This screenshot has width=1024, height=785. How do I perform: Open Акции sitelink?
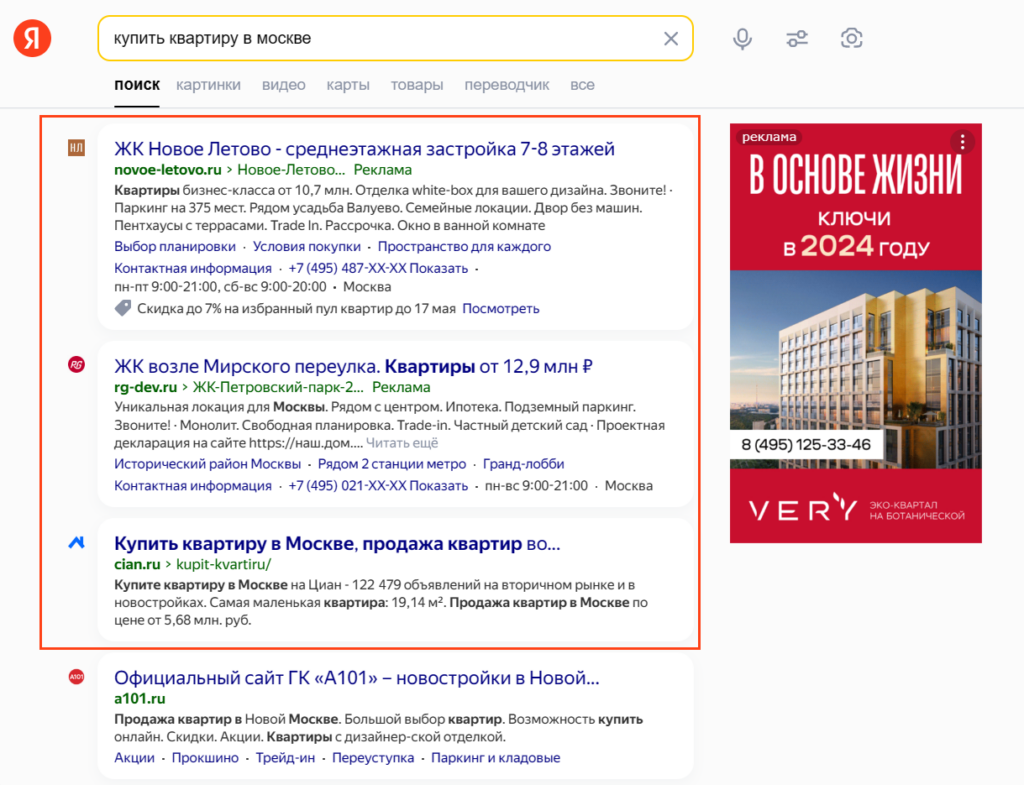point(135,758)
